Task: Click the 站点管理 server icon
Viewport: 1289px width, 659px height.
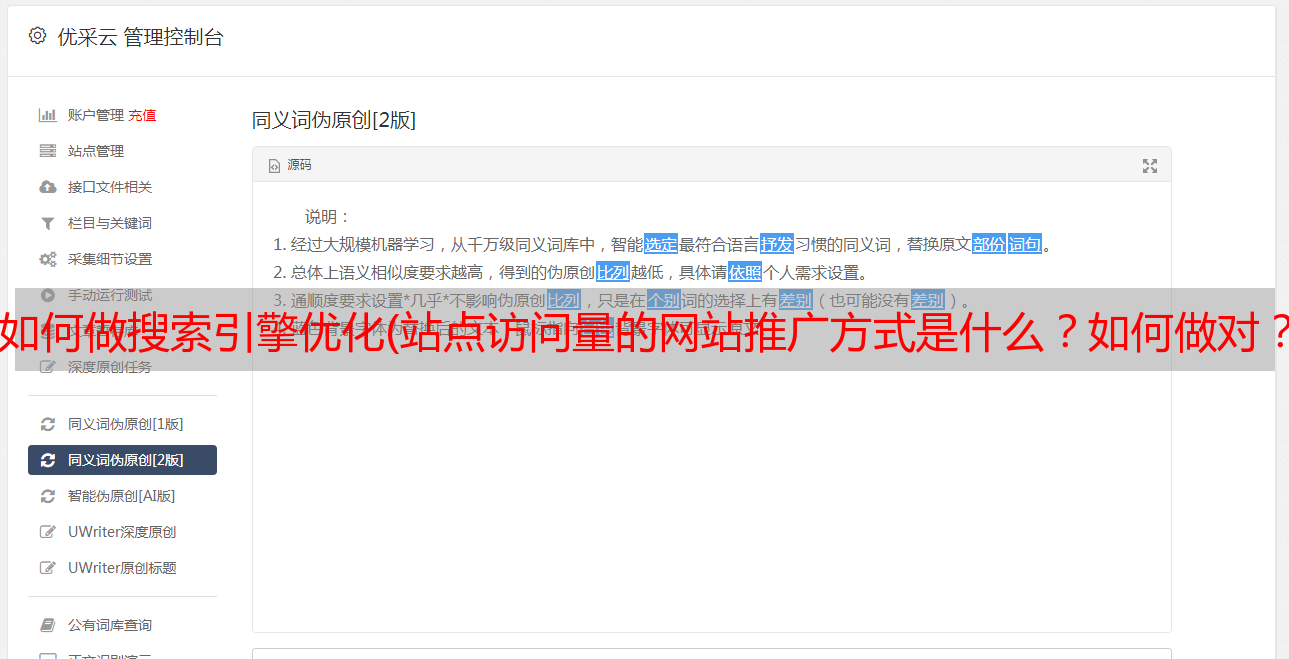Action: 47,151
